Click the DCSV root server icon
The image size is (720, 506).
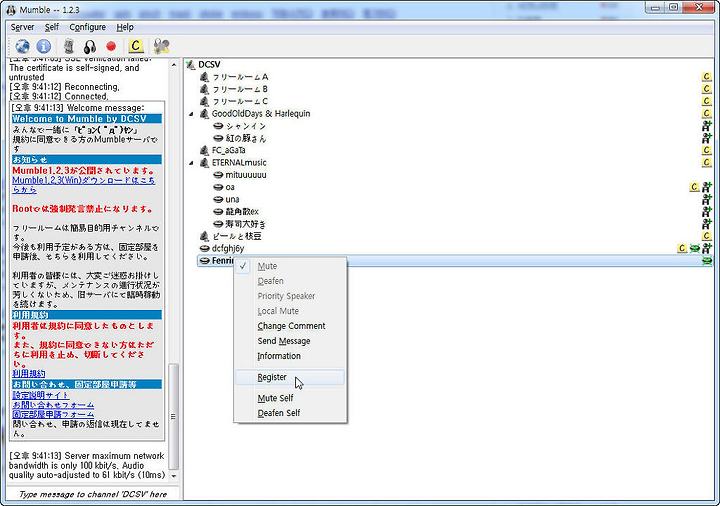coord(191,65)
